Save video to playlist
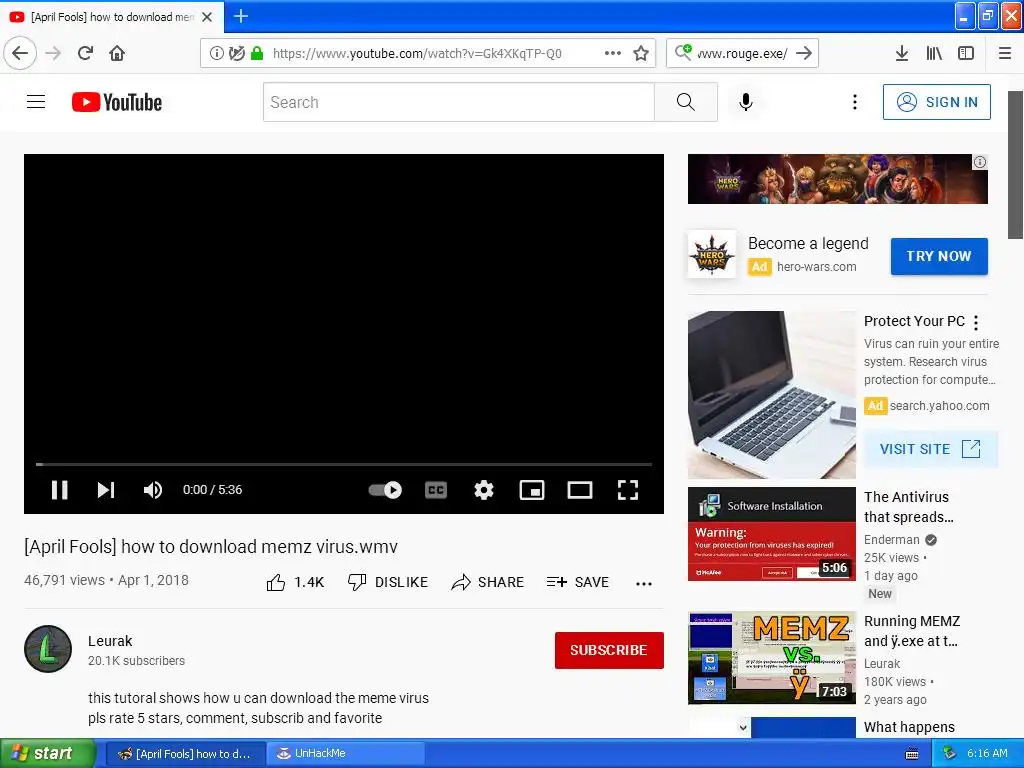 click(578, 582)
